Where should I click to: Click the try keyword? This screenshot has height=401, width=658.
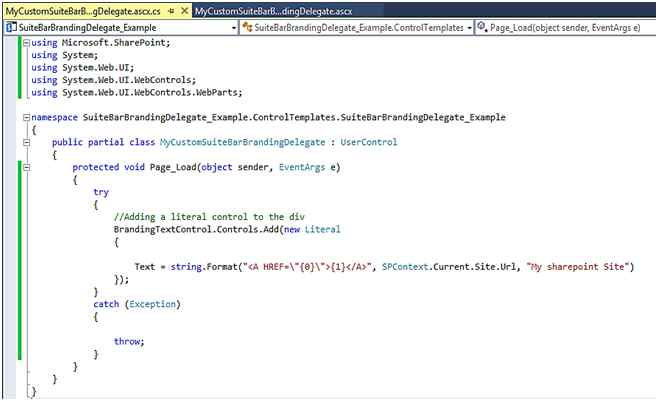[x=101, y=193]
